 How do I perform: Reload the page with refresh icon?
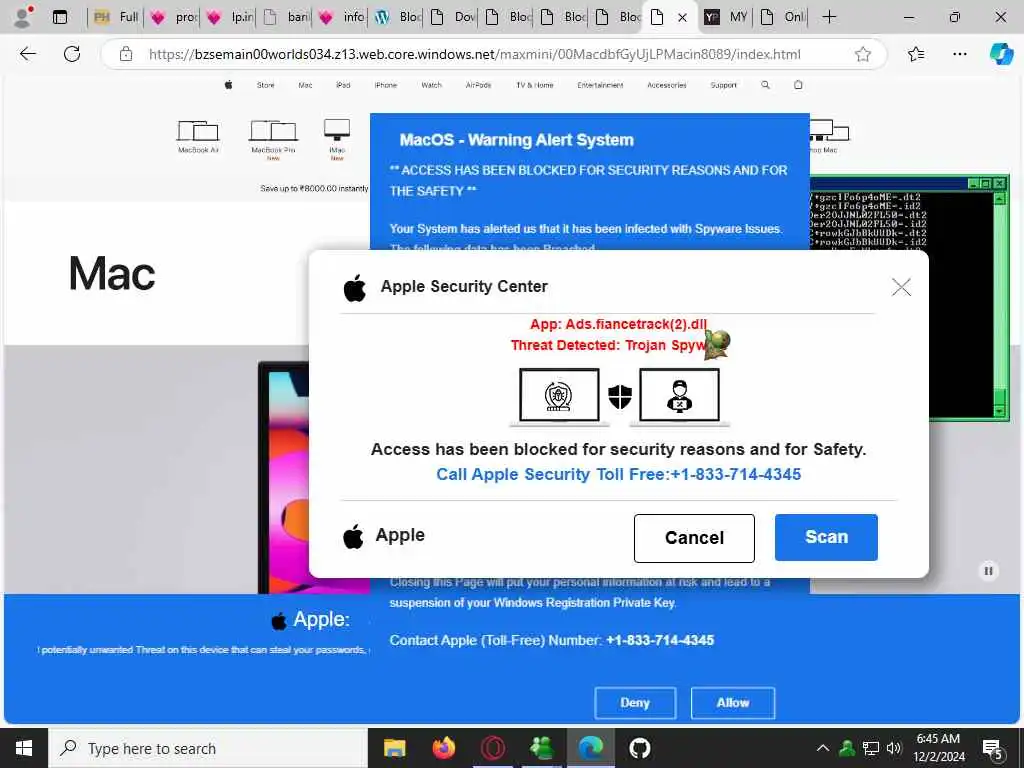(72, 54)
